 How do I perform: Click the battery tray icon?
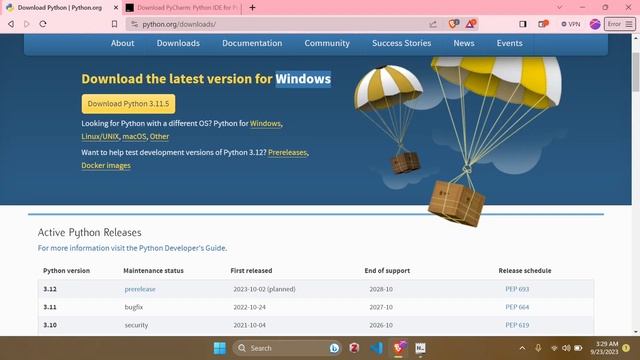point(578,348)
